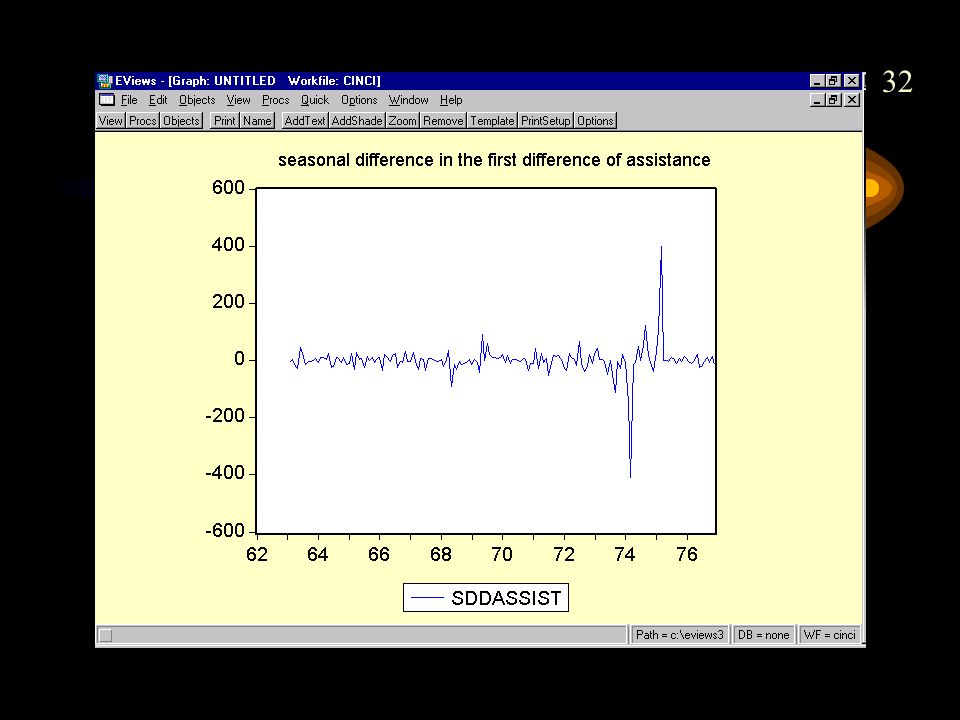960x720 pixels.
Task: Click the small box in status bar
Action: (105, 636)
